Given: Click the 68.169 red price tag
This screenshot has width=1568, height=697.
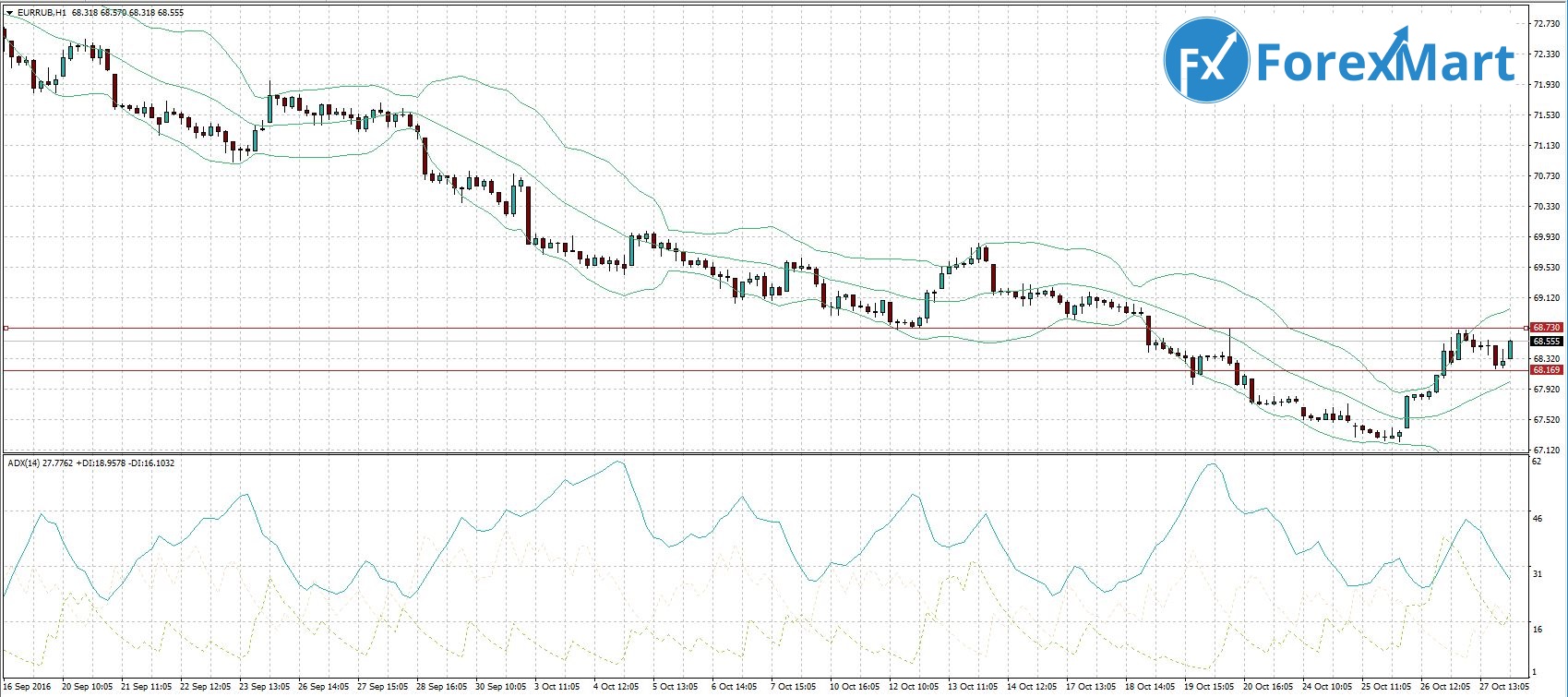Looking at the screenshot, I should click(1546, 370).
